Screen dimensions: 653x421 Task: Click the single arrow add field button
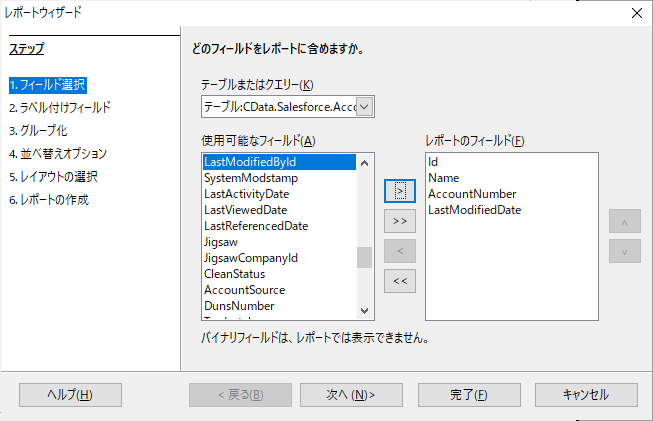(x=399, y=189)
